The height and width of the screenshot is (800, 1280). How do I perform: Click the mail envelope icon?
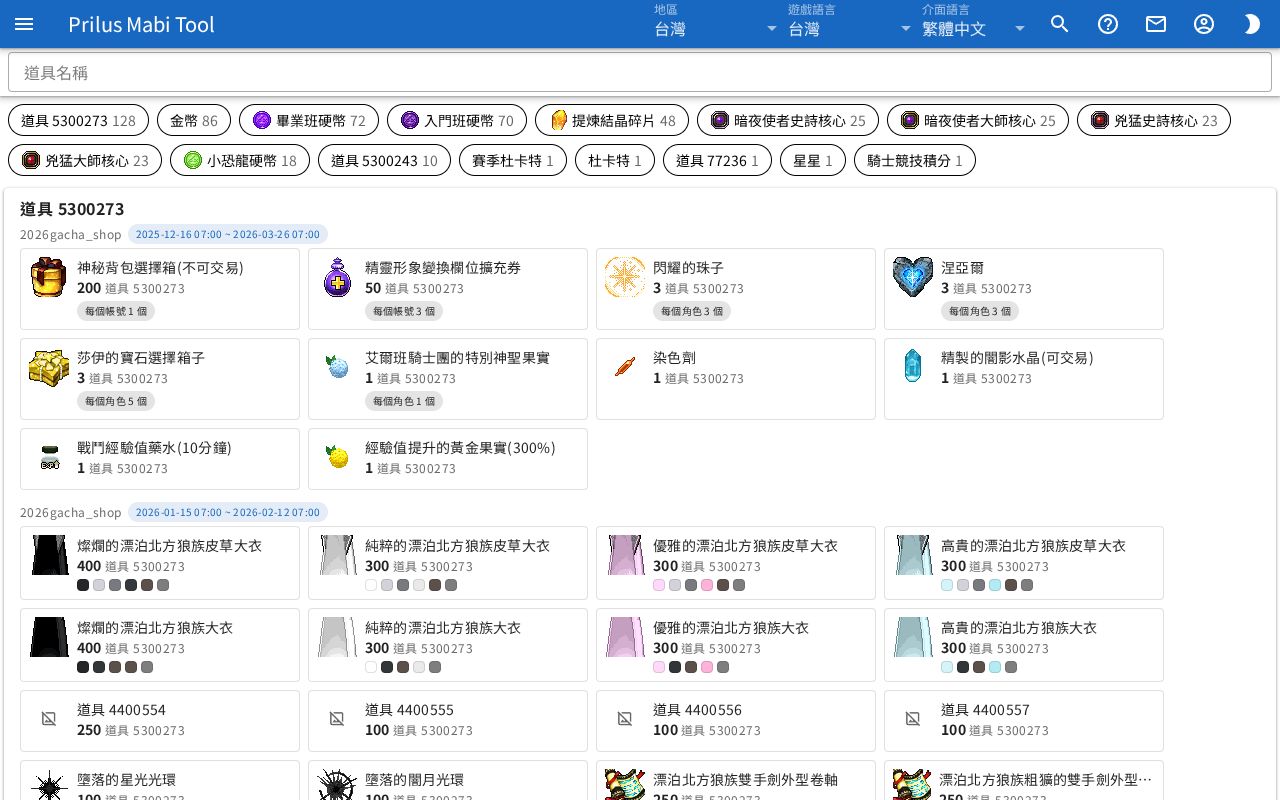click(1156, 24)
